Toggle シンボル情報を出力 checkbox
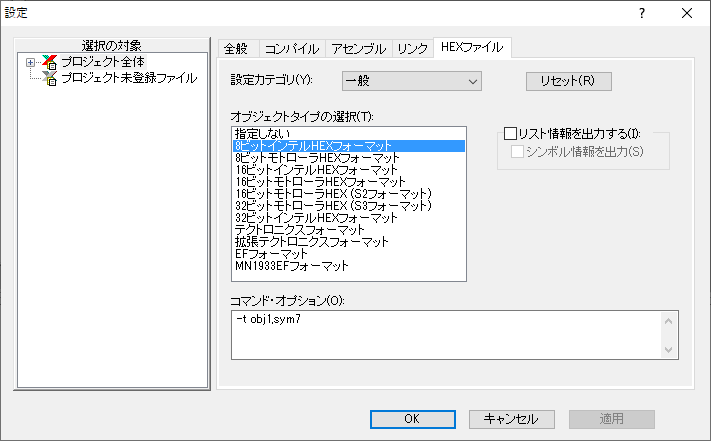This screenshot has width=711, height=441. tap(517, 151)
